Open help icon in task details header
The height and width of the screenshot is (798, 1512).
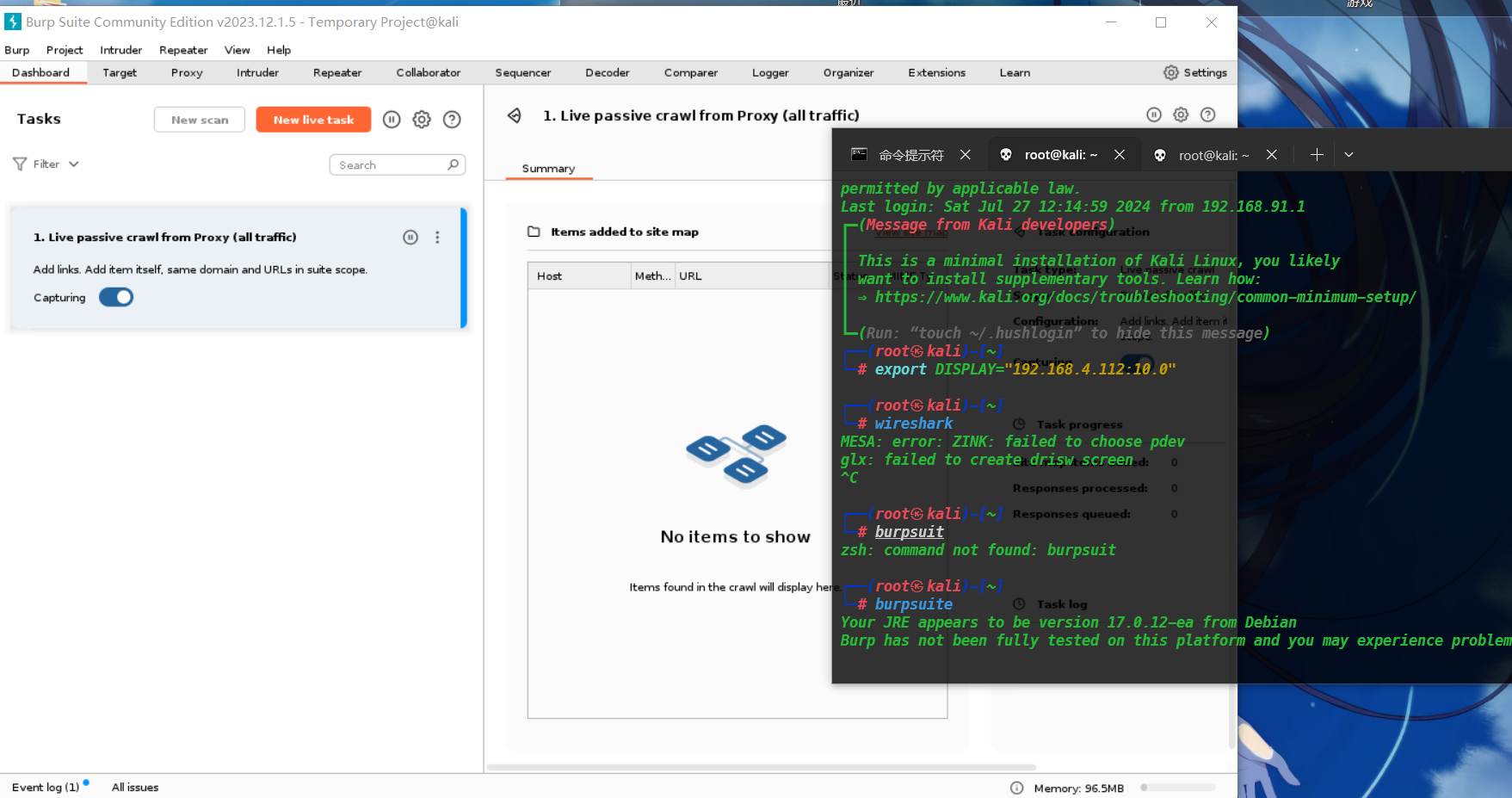tap(1208, 114)
